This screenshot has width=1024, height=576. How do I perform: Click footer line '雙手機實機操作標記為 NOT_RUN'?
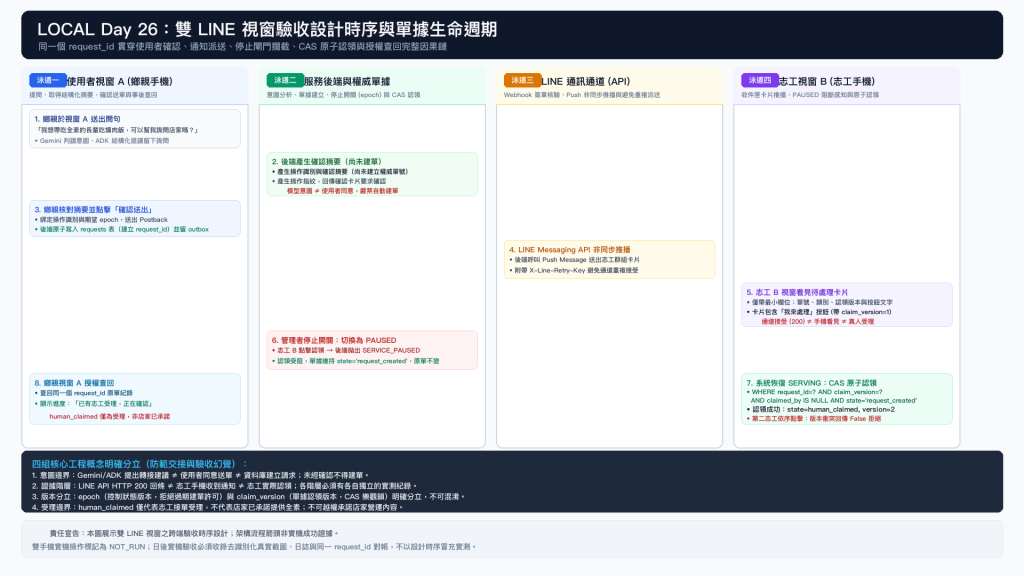(x=254, y=547)
